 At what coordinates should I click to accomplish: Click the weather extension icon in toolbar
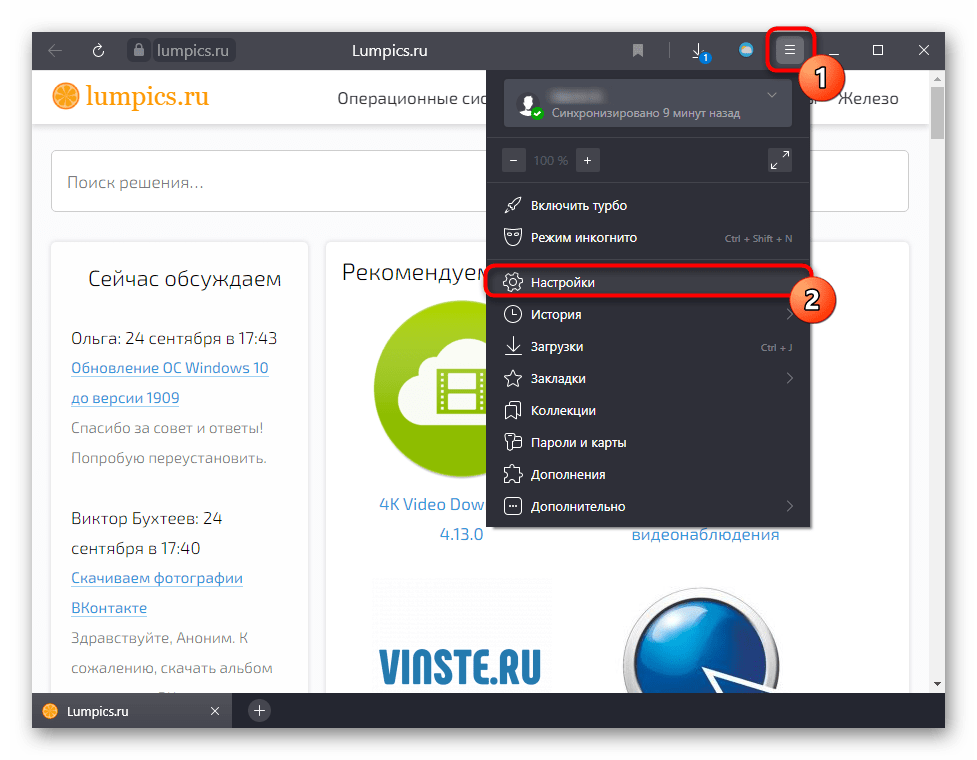click(745, 50)
